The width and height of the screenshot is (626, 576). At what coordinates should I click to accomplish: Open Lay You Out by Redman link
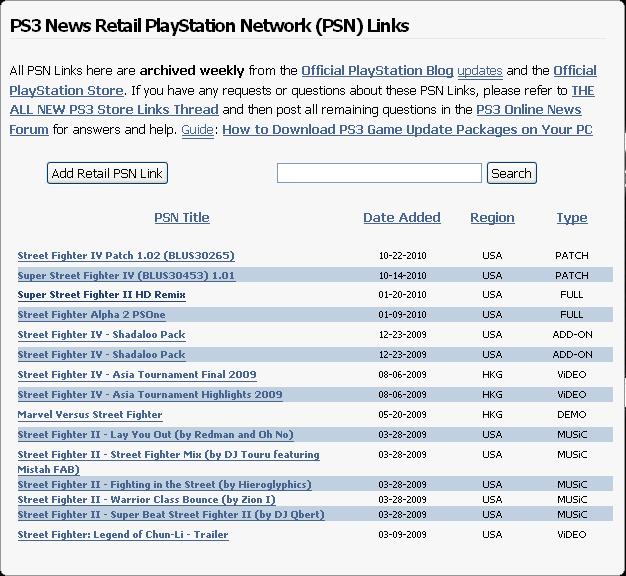coord(156,434)
